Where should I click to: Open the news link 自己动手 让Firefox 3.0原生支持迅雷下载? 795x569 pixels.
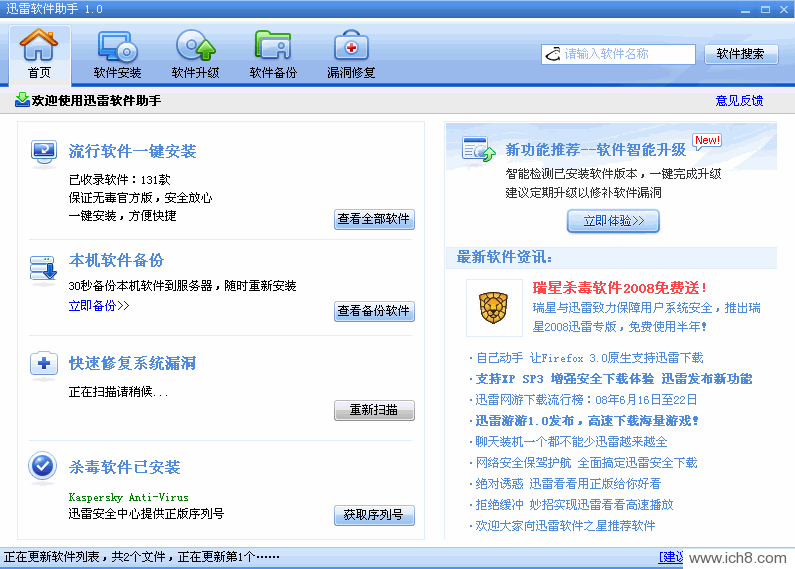(x=590, y=358)
